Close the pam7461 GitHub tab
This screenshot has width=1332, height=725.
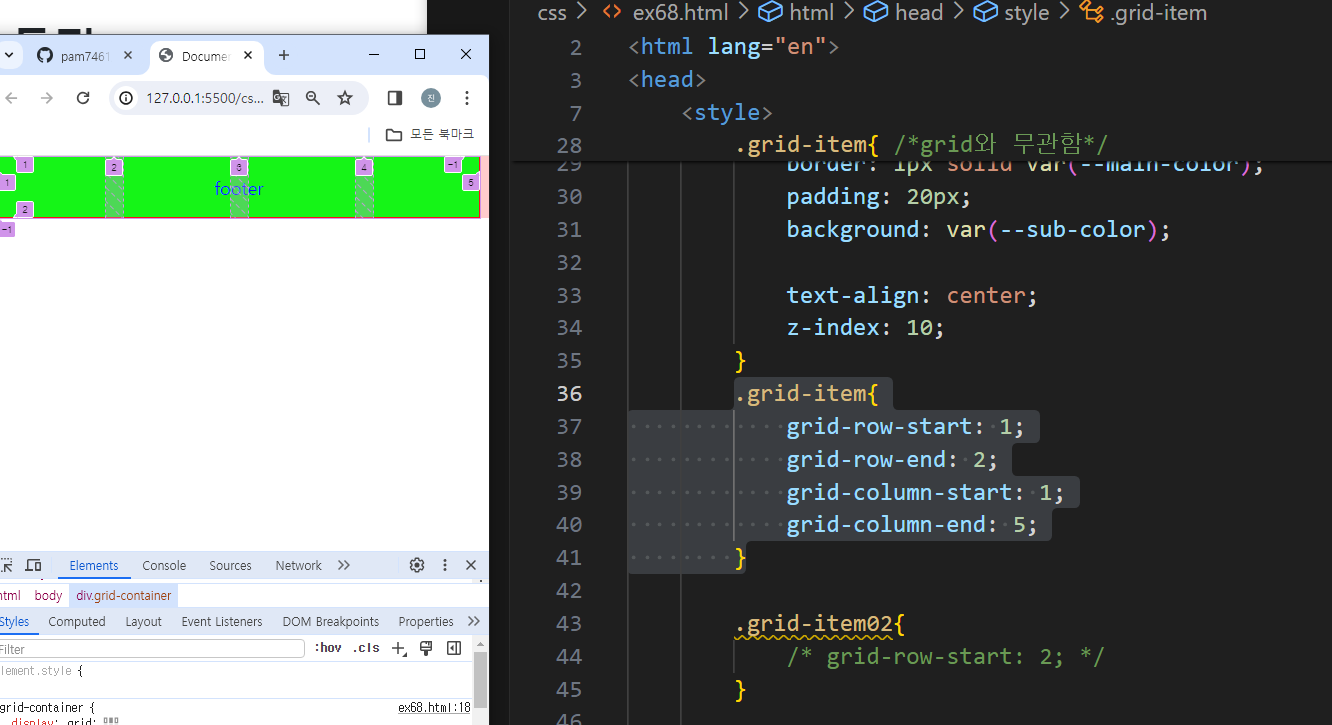[128, 56]
